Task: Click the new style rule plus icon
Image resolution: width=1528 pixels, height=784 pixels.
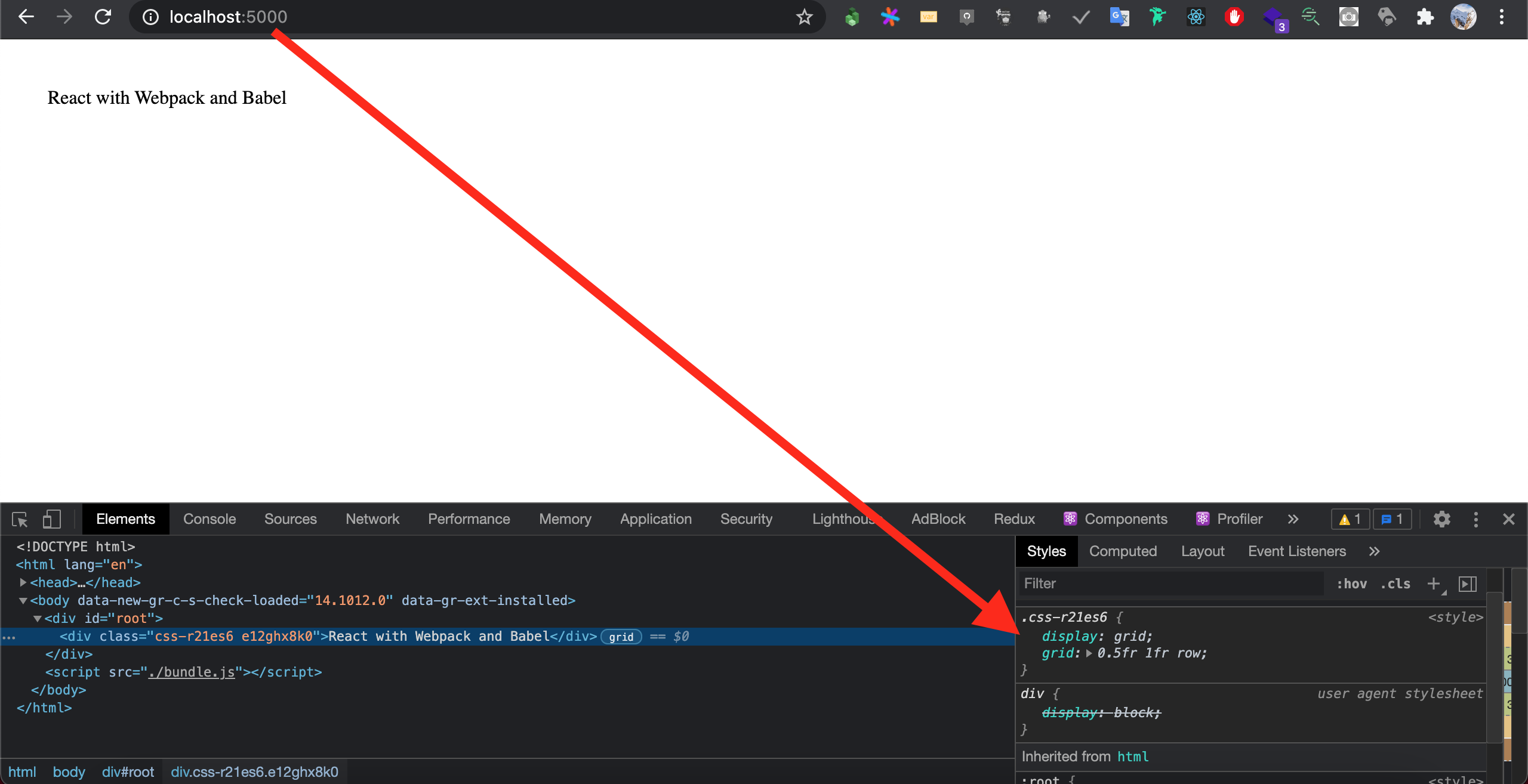Action: [1434, 584]
